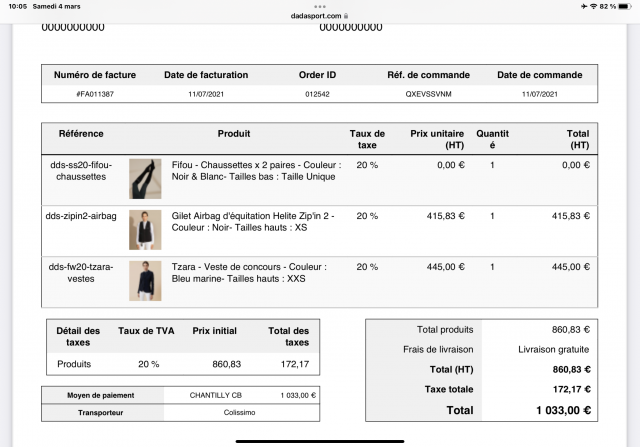Click the Colissimo carrier cell
The image size is (640, 447).
[x=236, y=411]
